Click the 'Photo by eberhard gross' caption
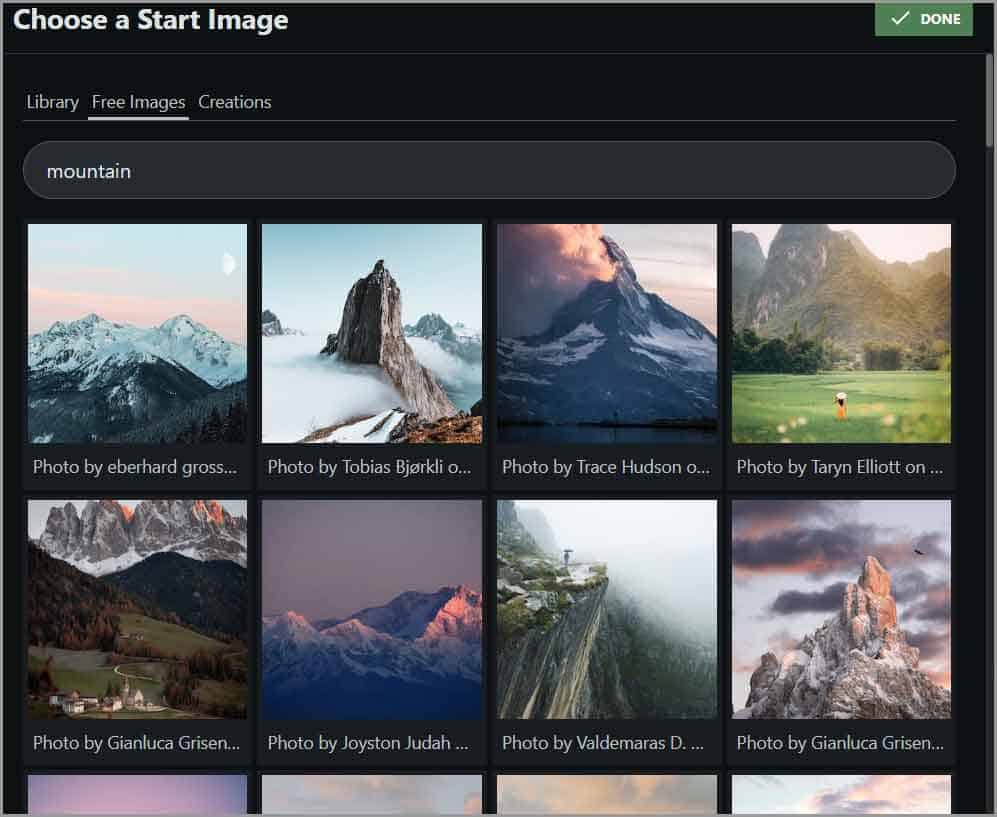 [135, 467]
